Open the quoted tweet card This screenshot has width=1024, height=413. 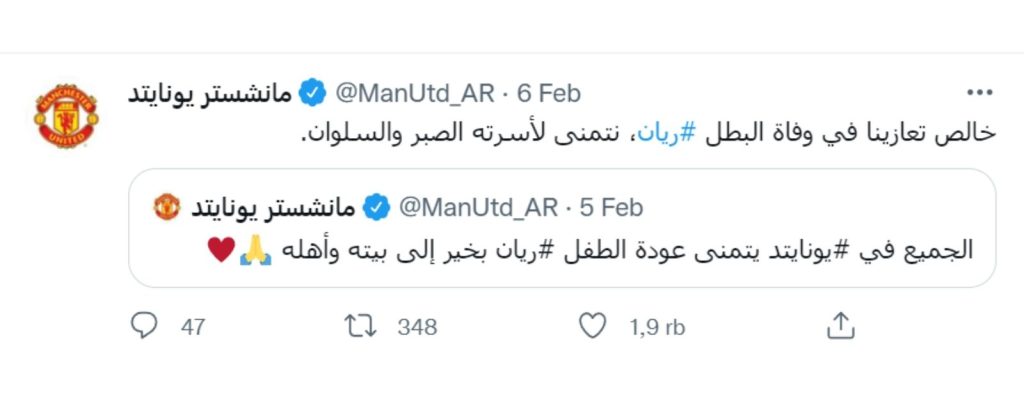point(562,228)
